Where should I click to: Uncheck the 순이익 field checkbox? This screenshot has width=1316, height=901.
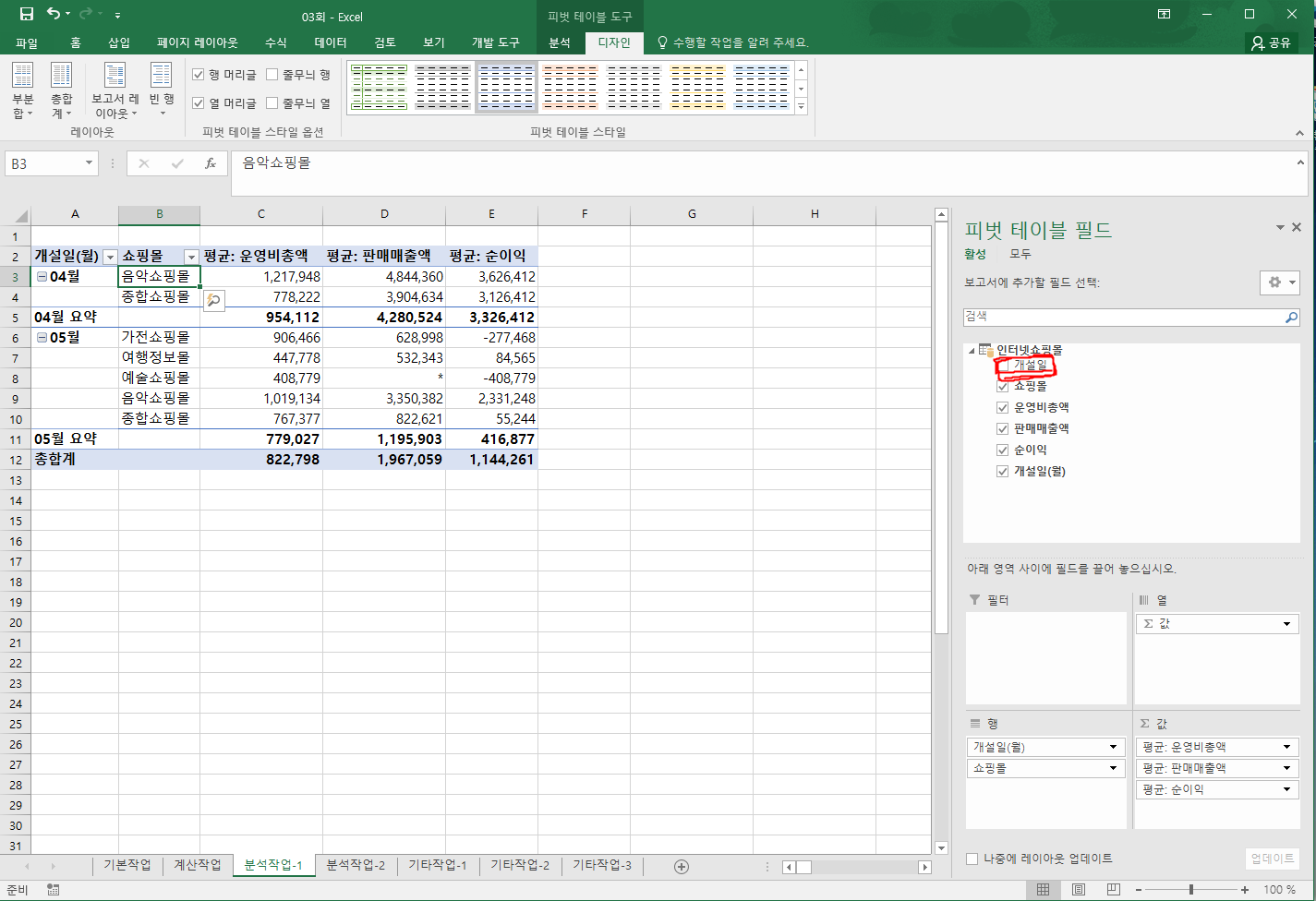(1002, 450)
